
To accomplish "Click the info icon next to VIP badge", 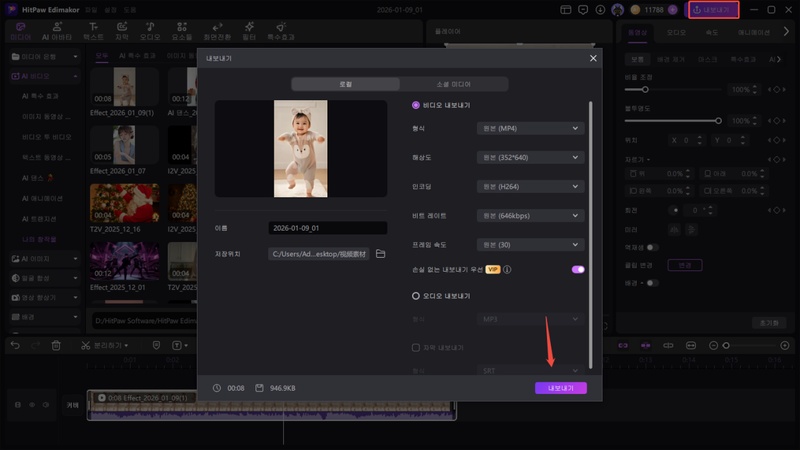I will pos(508,269).
